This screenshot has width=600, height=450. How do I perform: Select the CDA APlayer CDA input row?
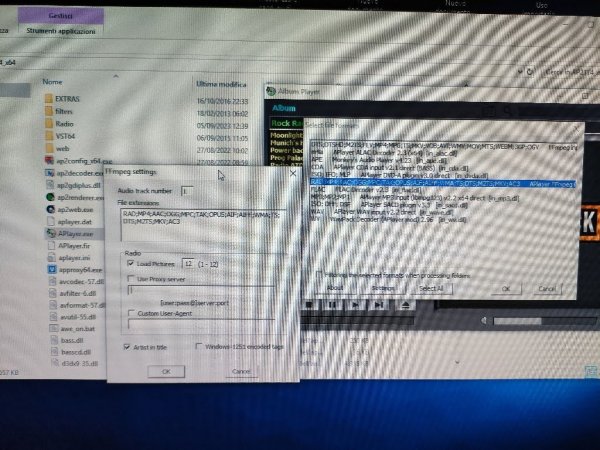pyautogui.click(x=442, y=168)
